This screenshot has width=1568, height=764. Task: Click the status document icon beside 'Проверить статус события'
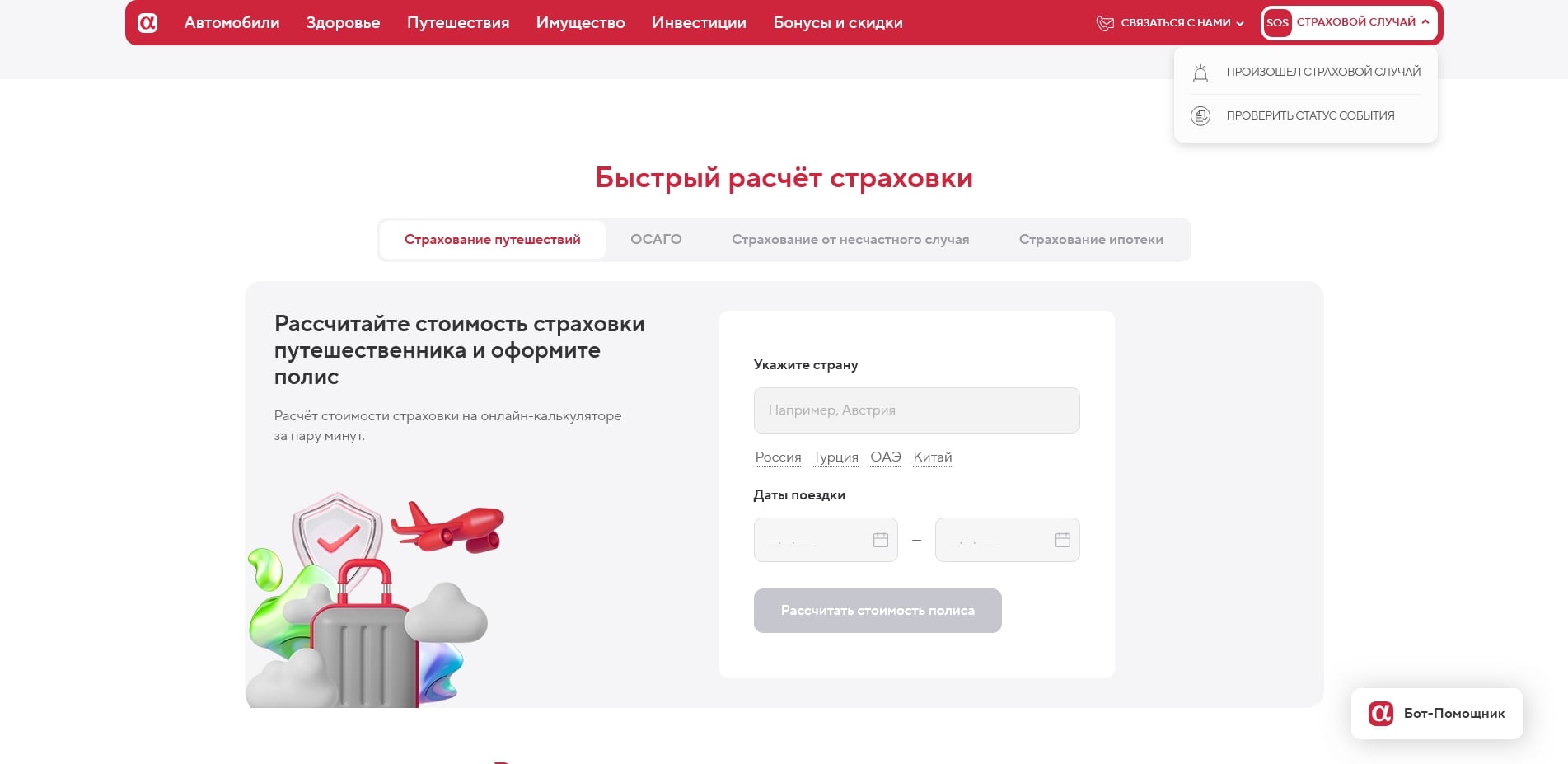pyautogui.click(x=1201, y=115)
